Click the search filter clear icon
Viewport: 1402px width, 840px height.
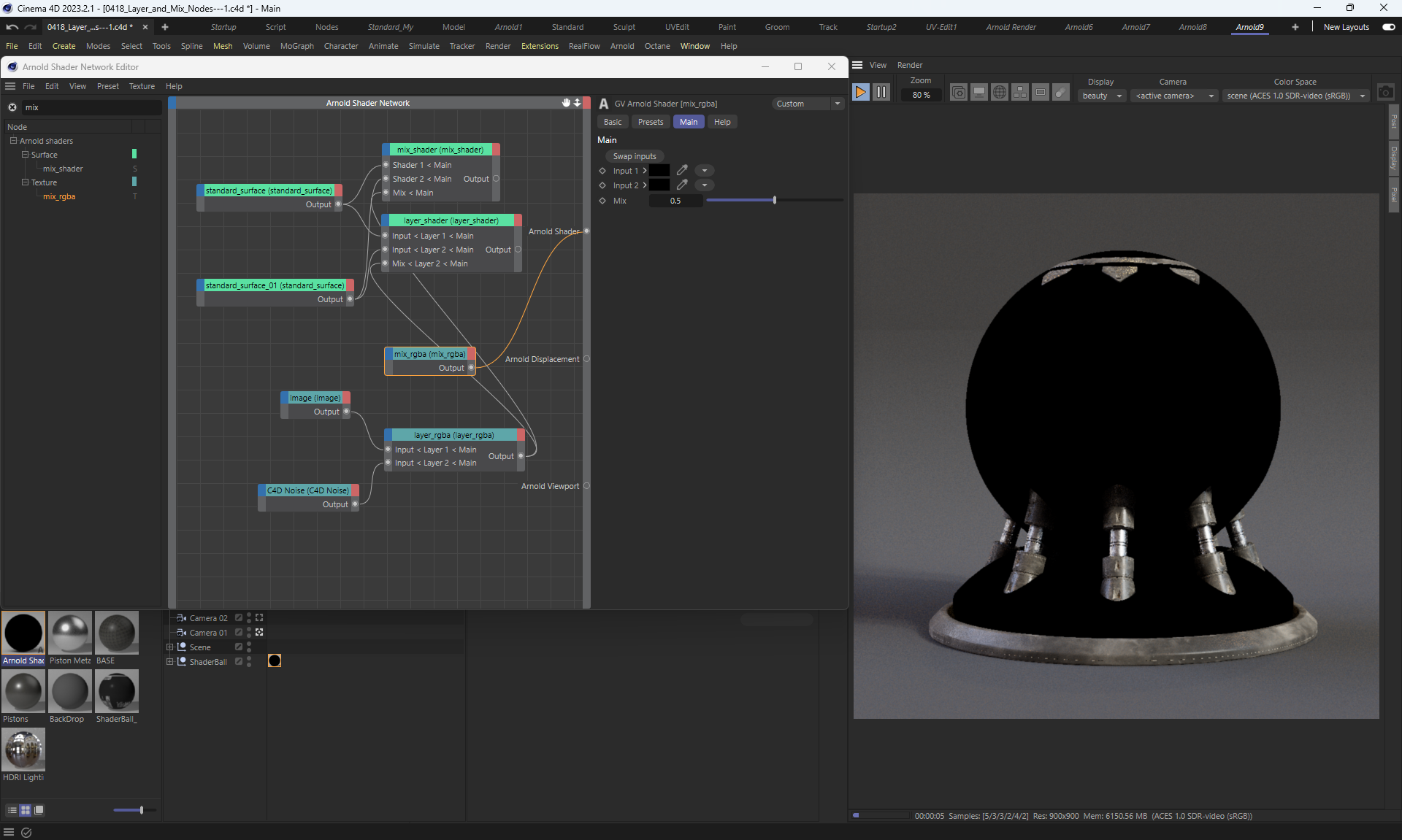(x=12, y=107)
